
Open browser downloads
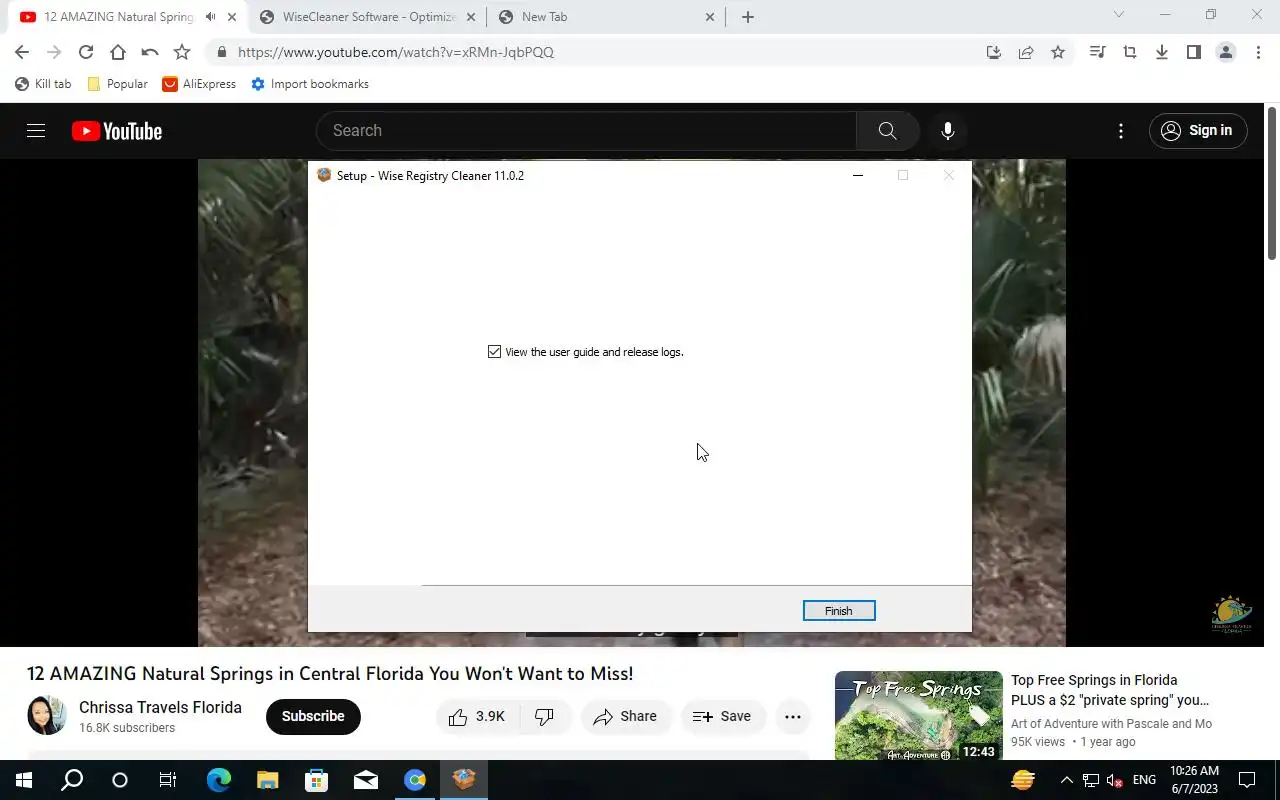pos(1162,52)
